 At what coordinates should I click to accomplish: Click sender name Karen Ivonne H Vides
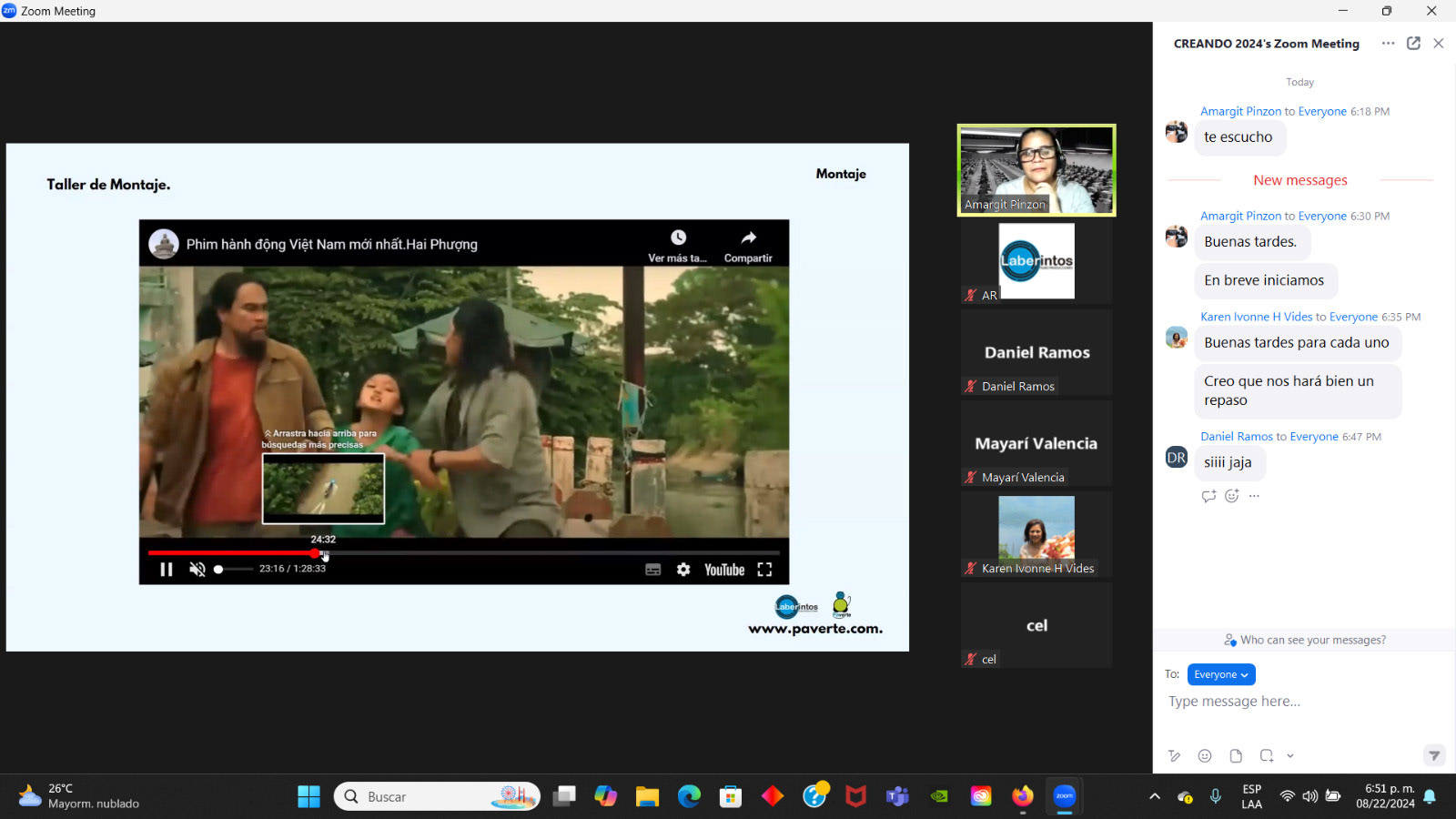1256,317
